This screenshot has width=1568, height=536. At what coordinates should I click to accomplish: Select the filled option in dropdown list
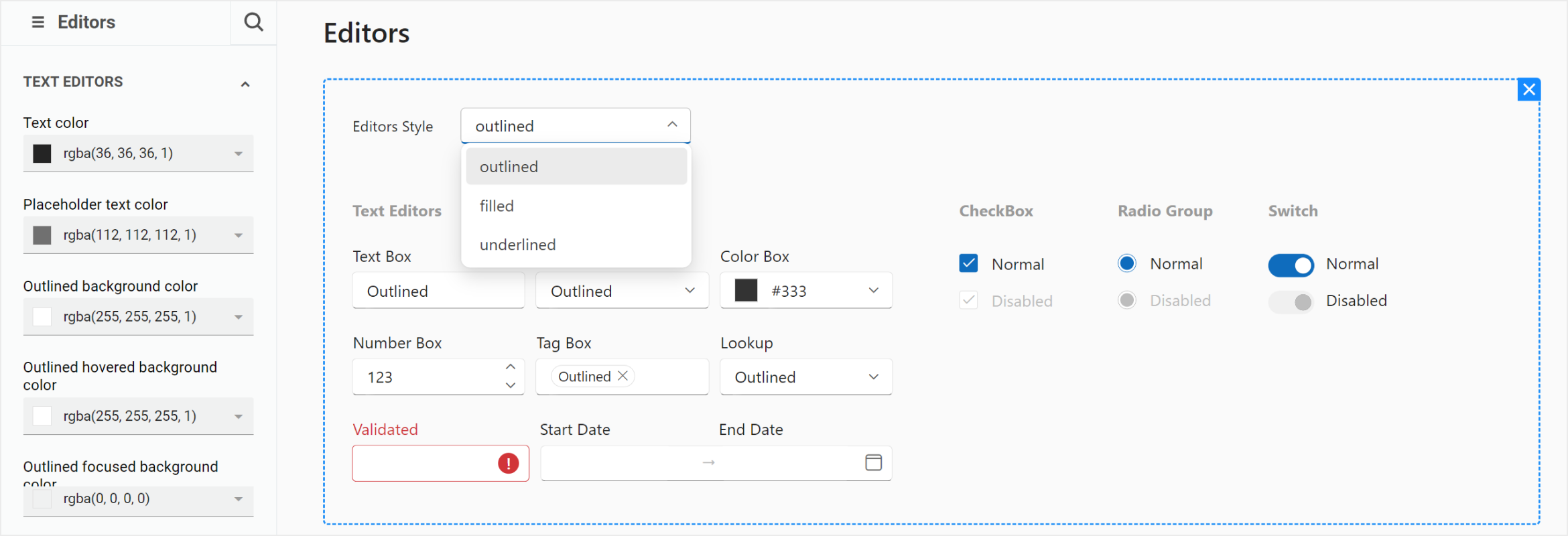pyautogui.click(x=576, y=206)
